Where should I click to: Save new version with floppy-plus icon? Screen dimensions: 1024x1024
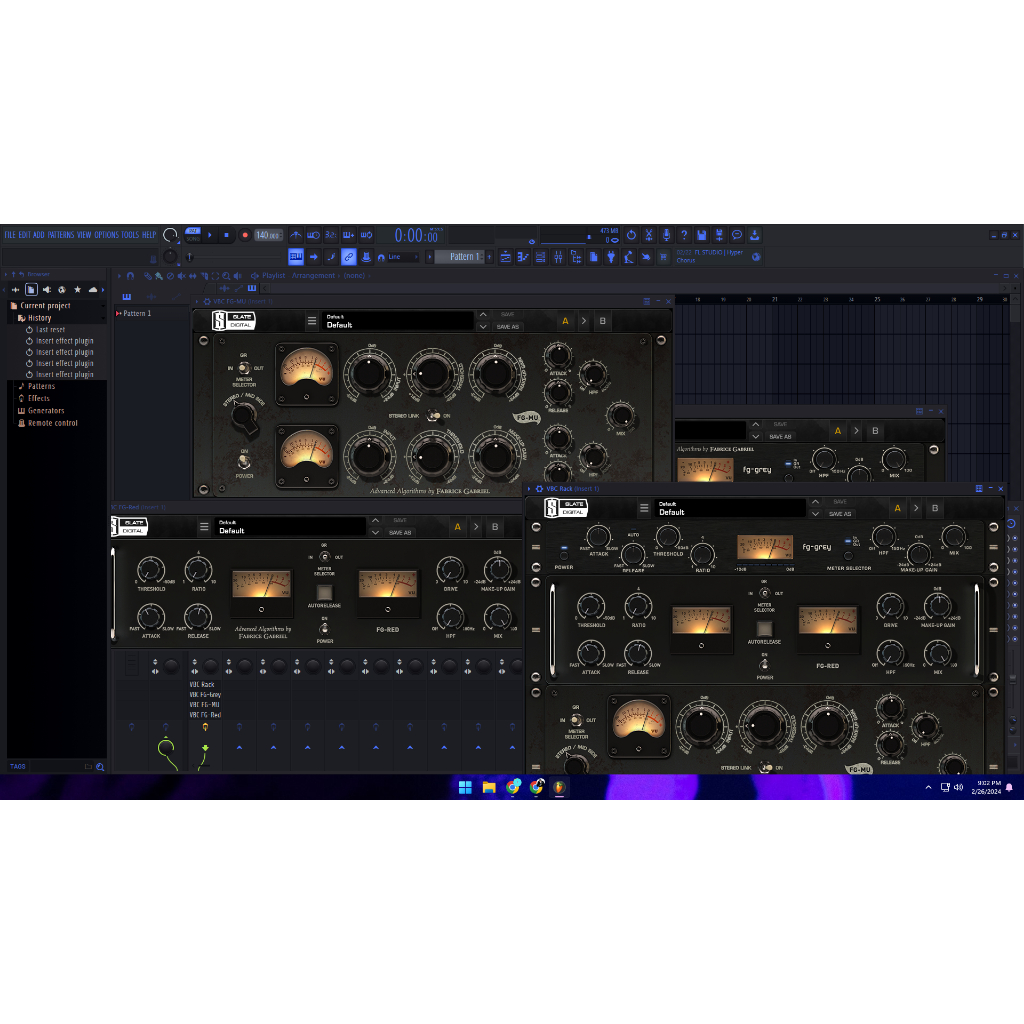tap(719, 235)
